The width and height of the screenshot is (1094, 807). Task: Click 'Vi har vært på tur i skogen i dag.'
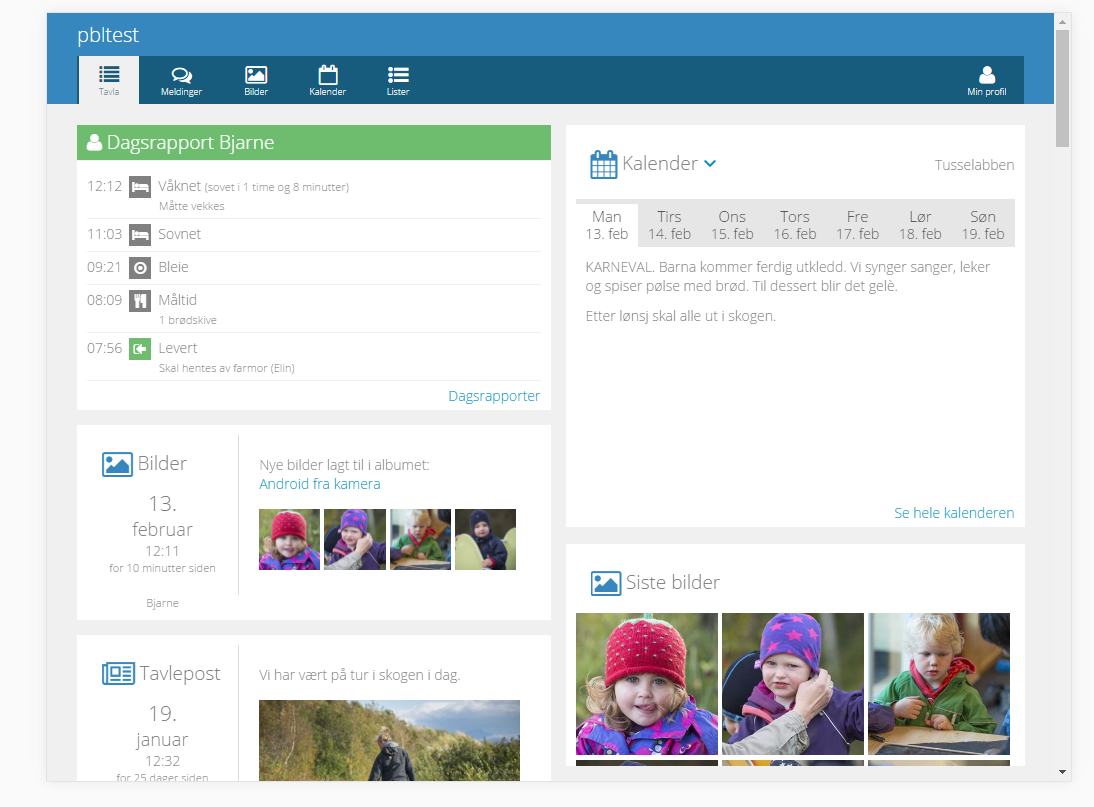click(x=359, y=675)
